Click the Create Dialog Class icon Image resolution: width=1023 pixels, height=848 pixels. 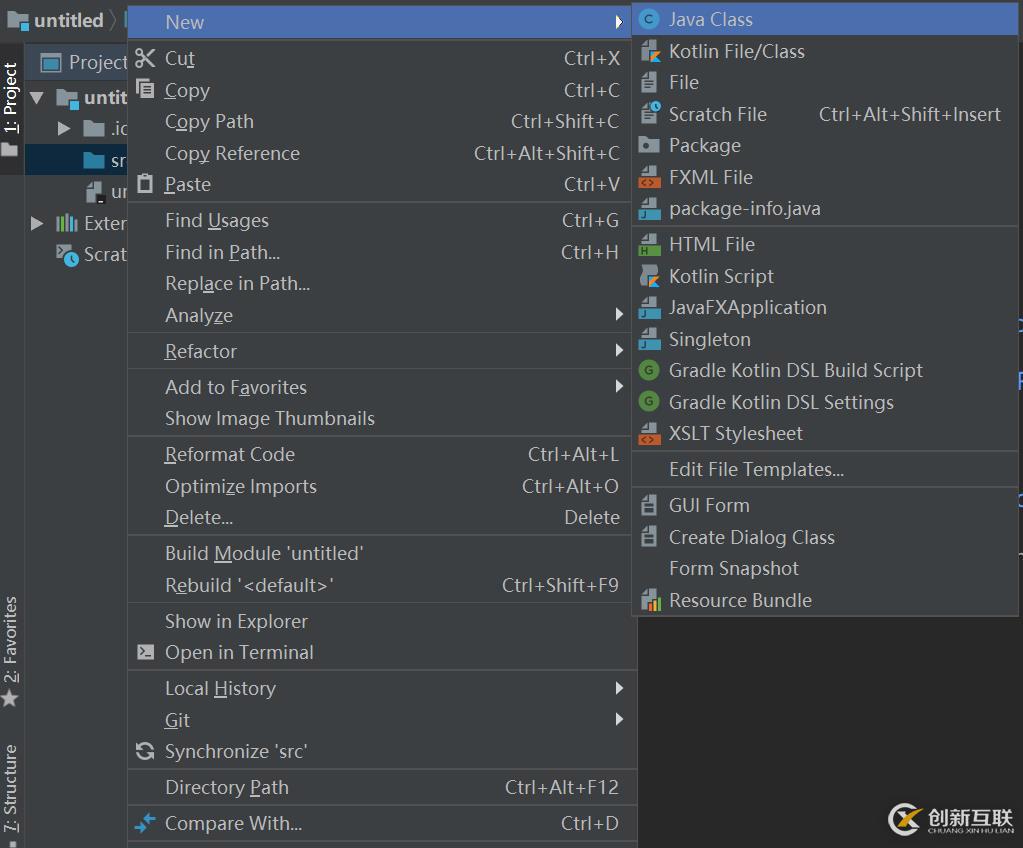click(x=649, y=537)
